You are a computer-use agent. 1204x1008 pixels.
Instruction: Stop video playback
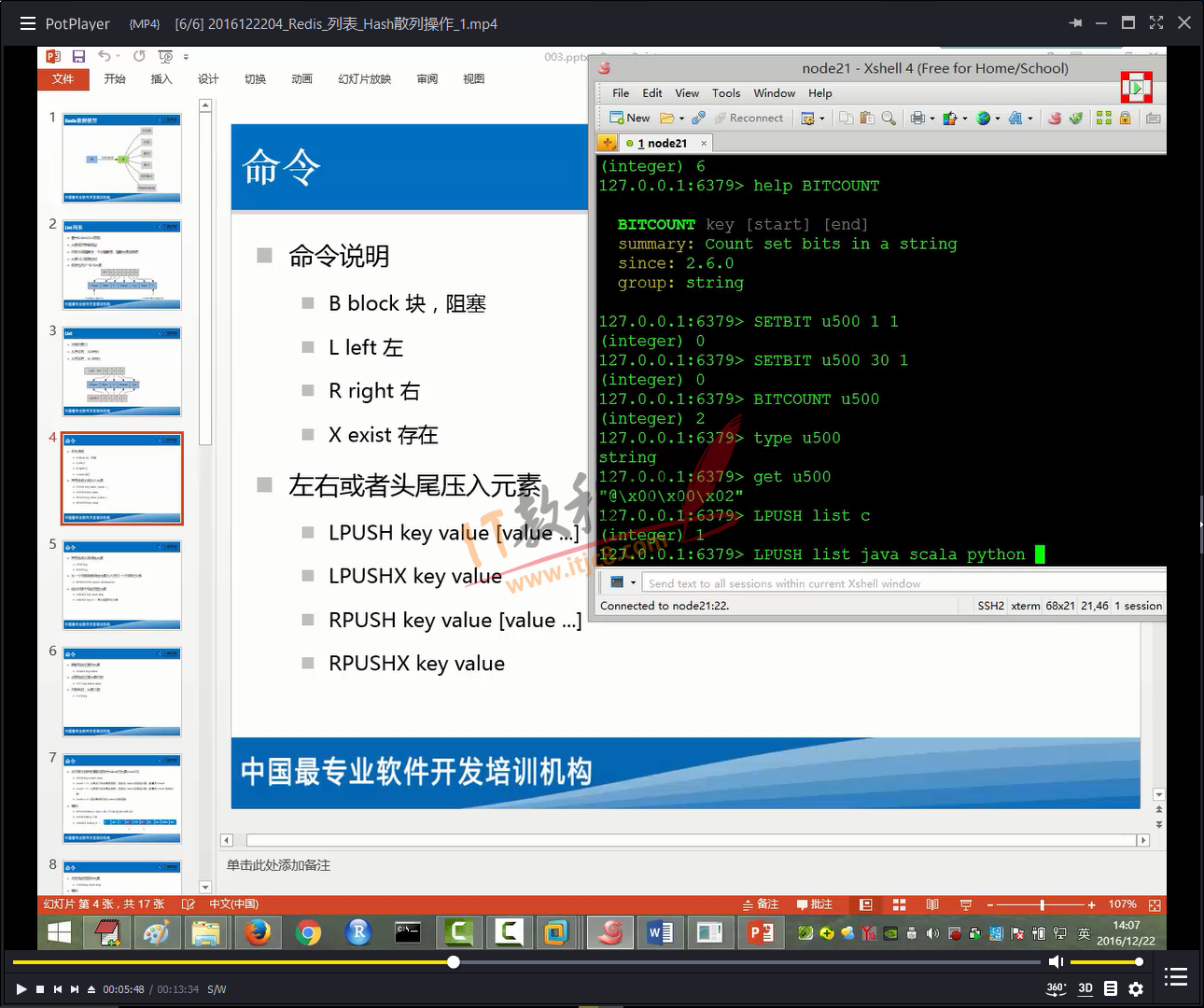[x=40, y=989]
